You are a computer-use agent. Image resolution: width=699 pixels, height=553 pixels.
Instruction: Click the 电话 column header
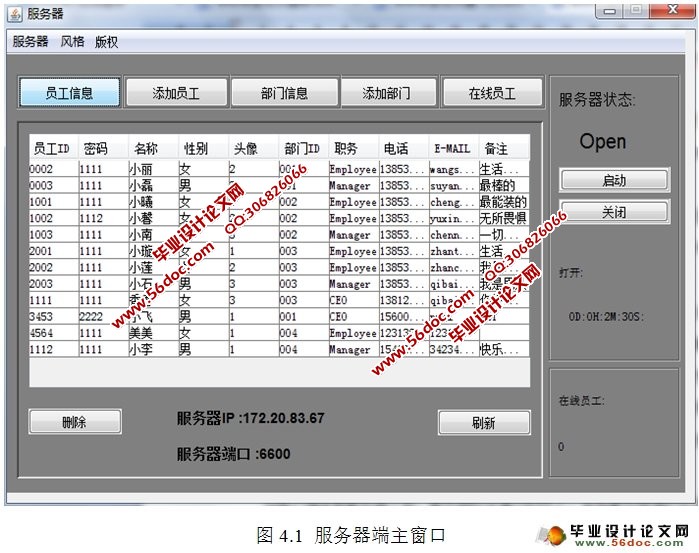point(403,149)
